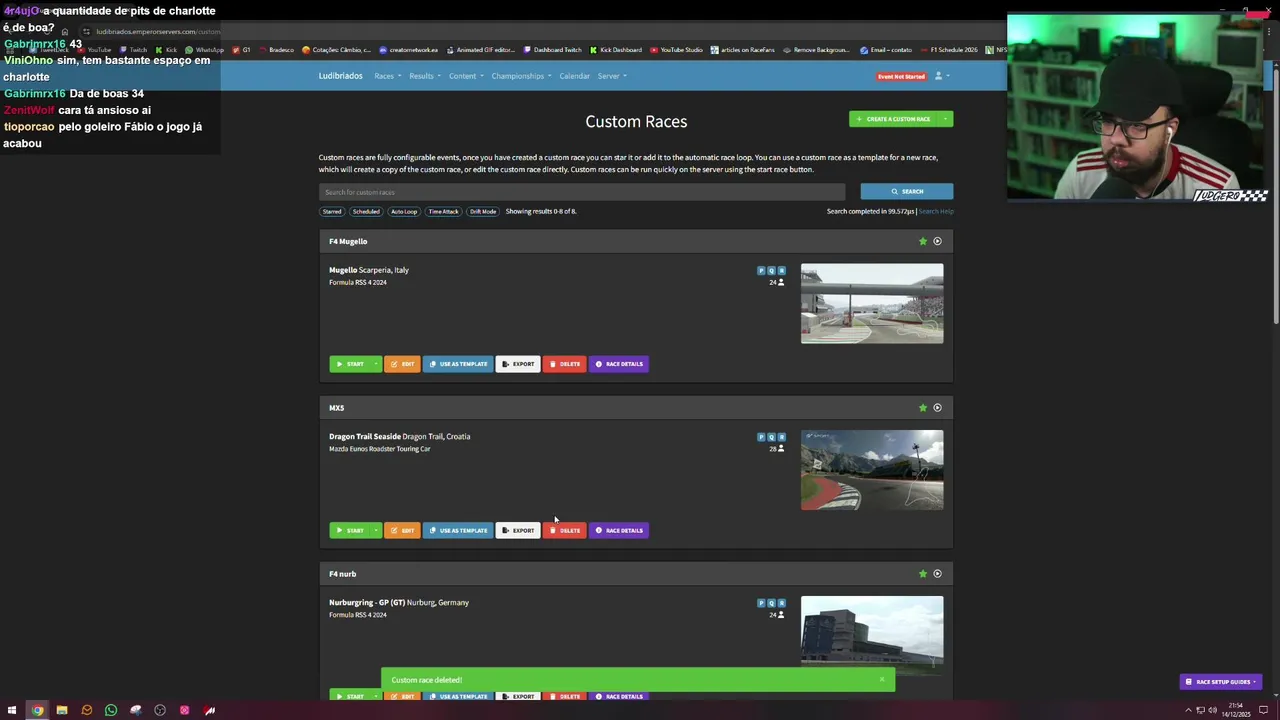This screenshot has width=1280, height=720.
Task: Use F4 Mugello as template
Action: (x=458, y=364)
